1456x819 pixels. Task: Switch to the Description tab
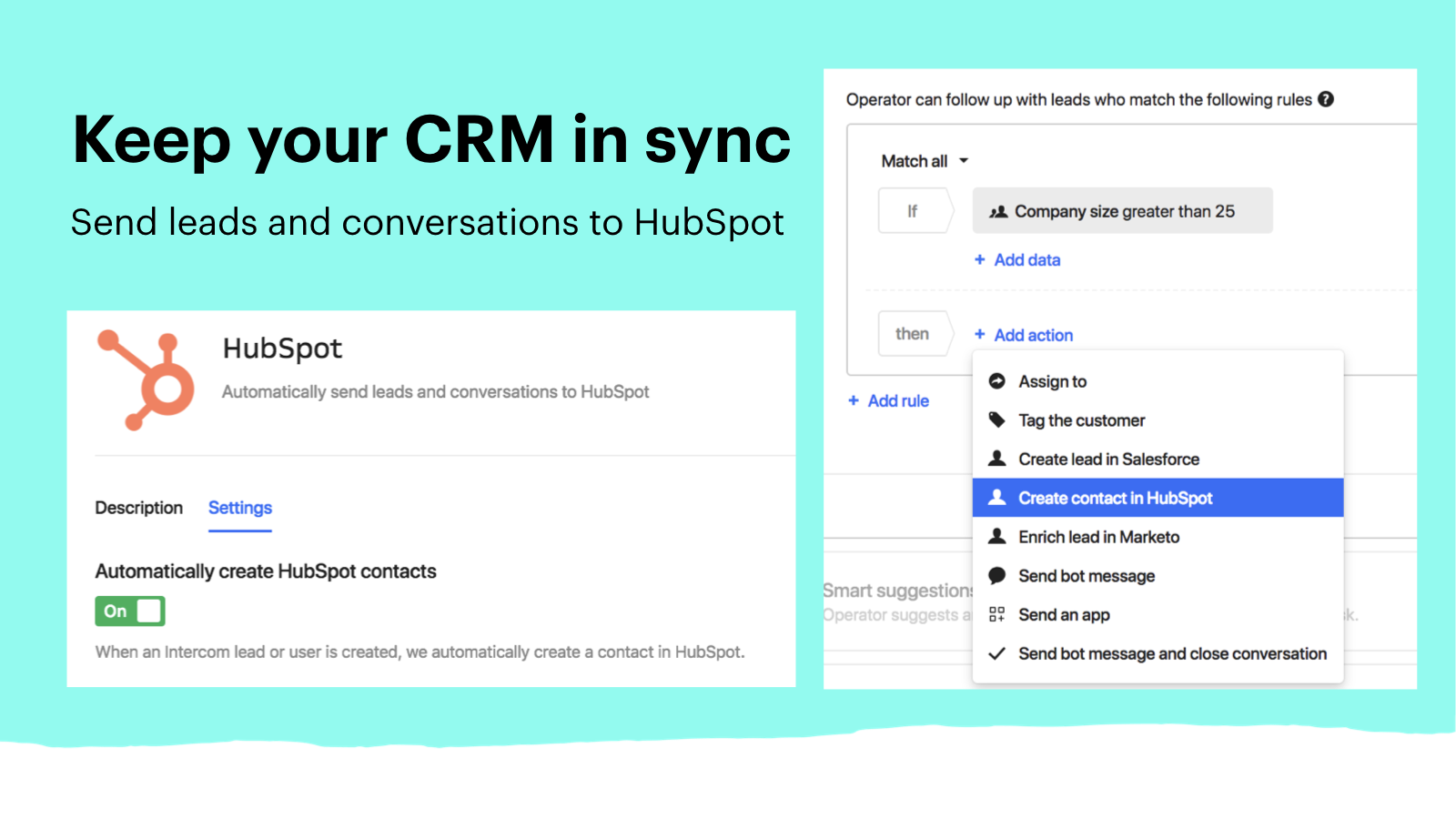pos(139,508)
